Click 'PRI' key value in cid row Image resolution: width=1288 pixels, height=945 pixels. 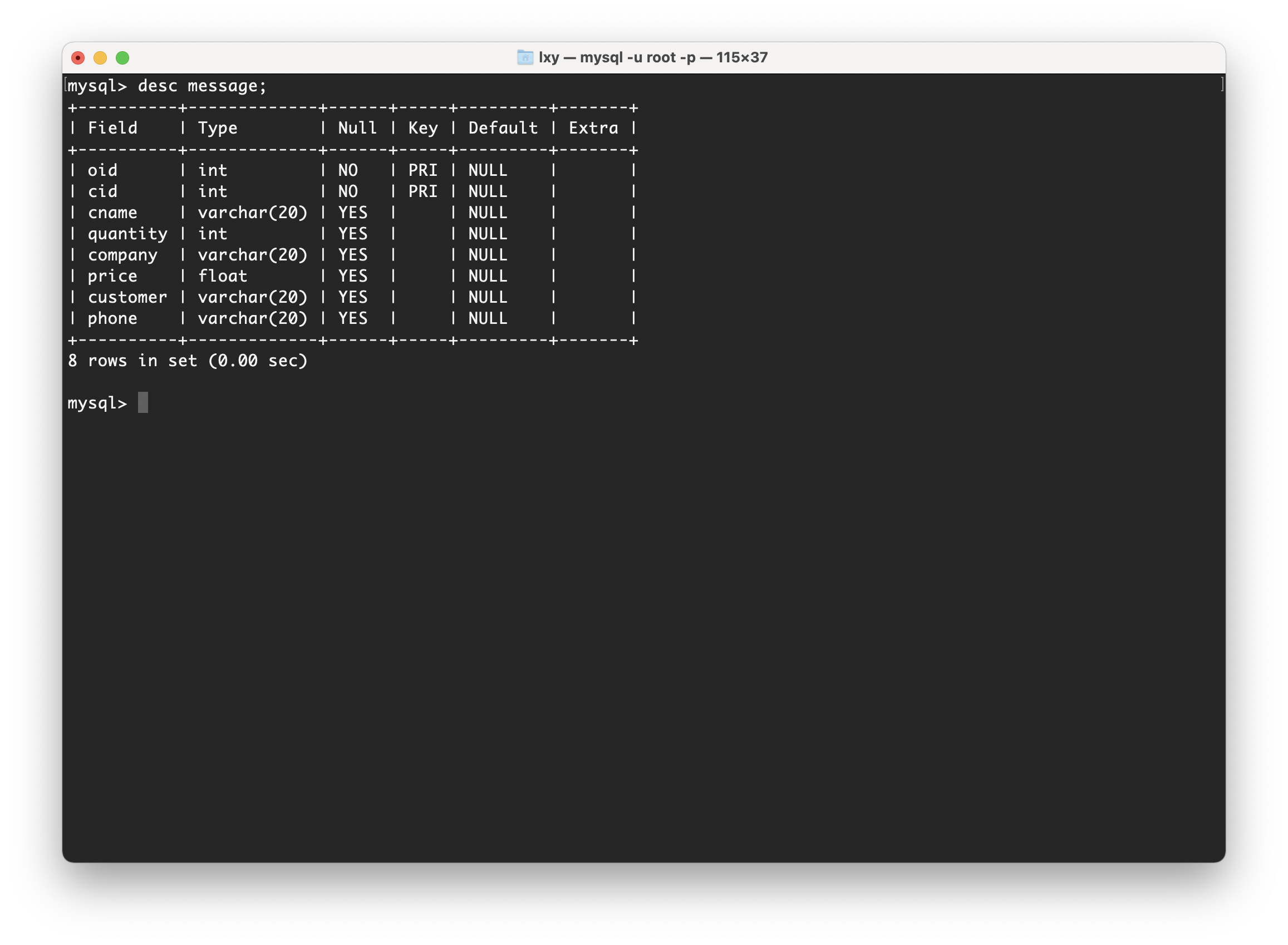tap(423, 191)
